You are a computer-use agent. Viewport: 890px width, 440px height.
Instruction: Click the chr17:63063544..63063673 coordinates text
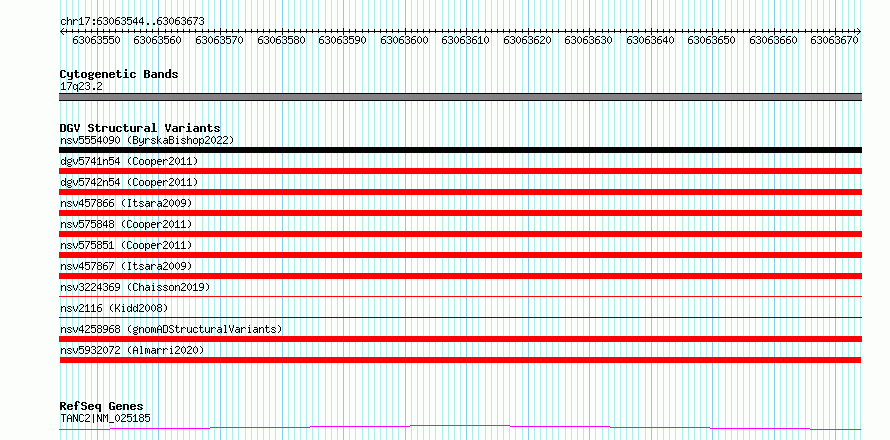tap(132, 21)
